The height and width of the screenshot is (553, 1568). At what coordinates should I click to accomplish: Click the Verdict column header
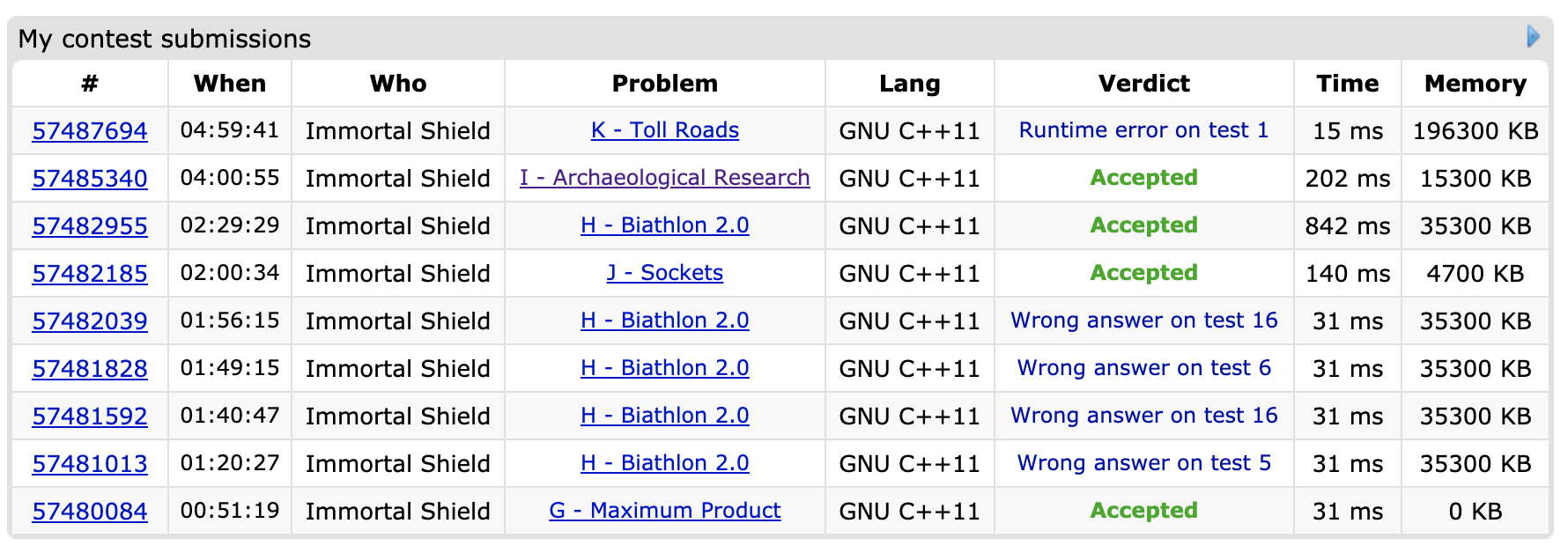pyautogui.click(x=1143, y=84)
